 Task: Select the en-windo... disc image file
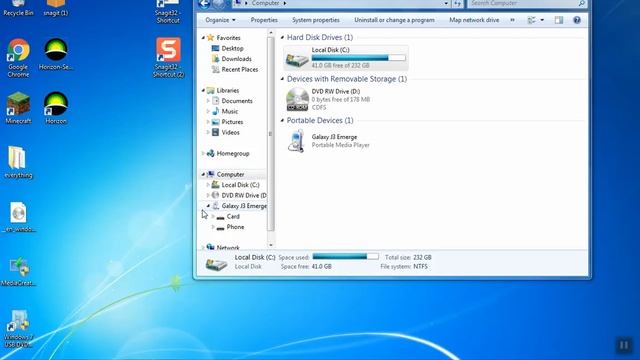click(18, 217)
